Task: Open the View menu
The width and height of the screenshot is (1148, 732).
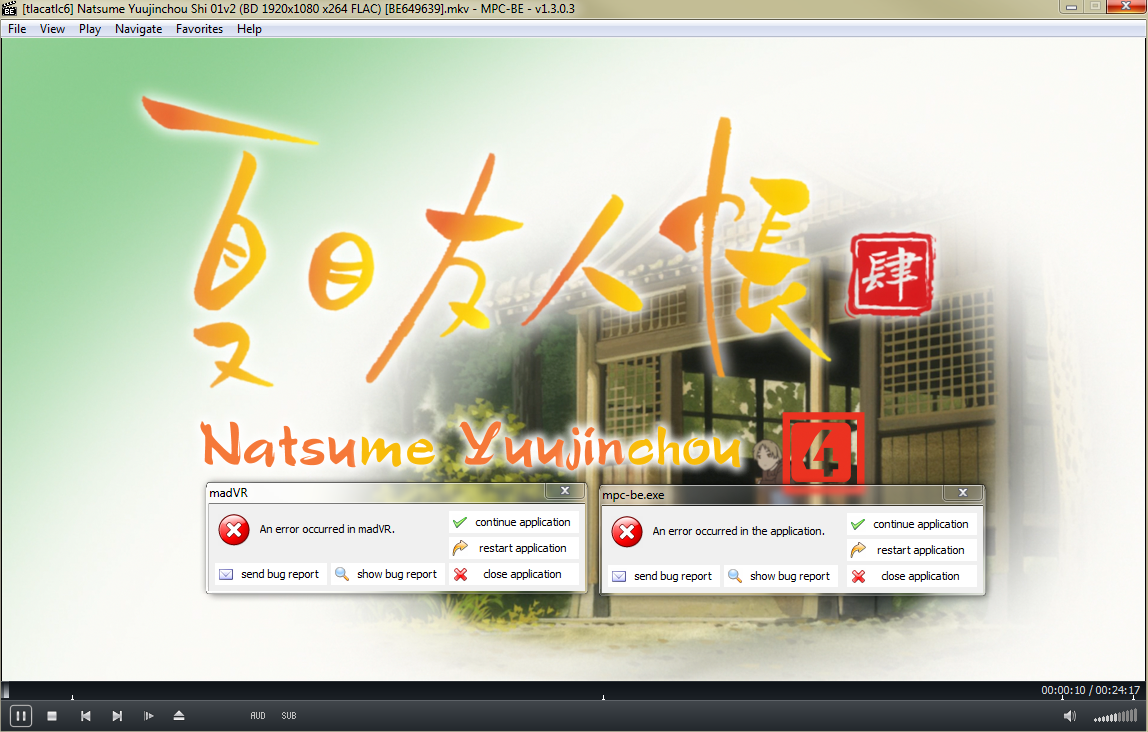Action: pos(52,29)
